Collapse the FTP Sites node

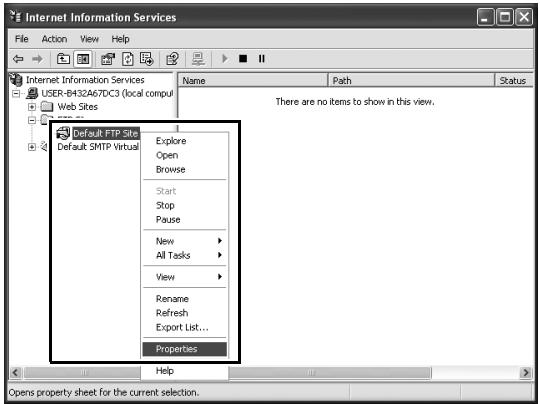(32, 120)
